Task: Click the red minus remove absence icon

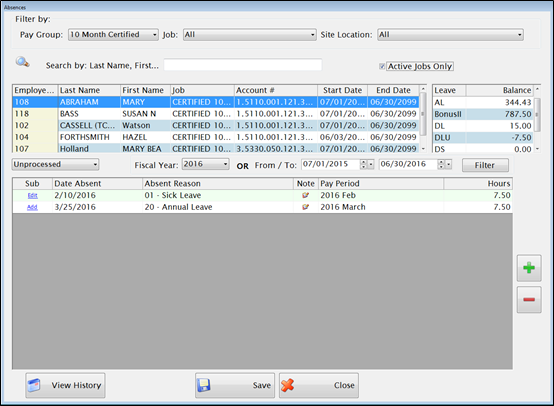Action: coord(529,300)
